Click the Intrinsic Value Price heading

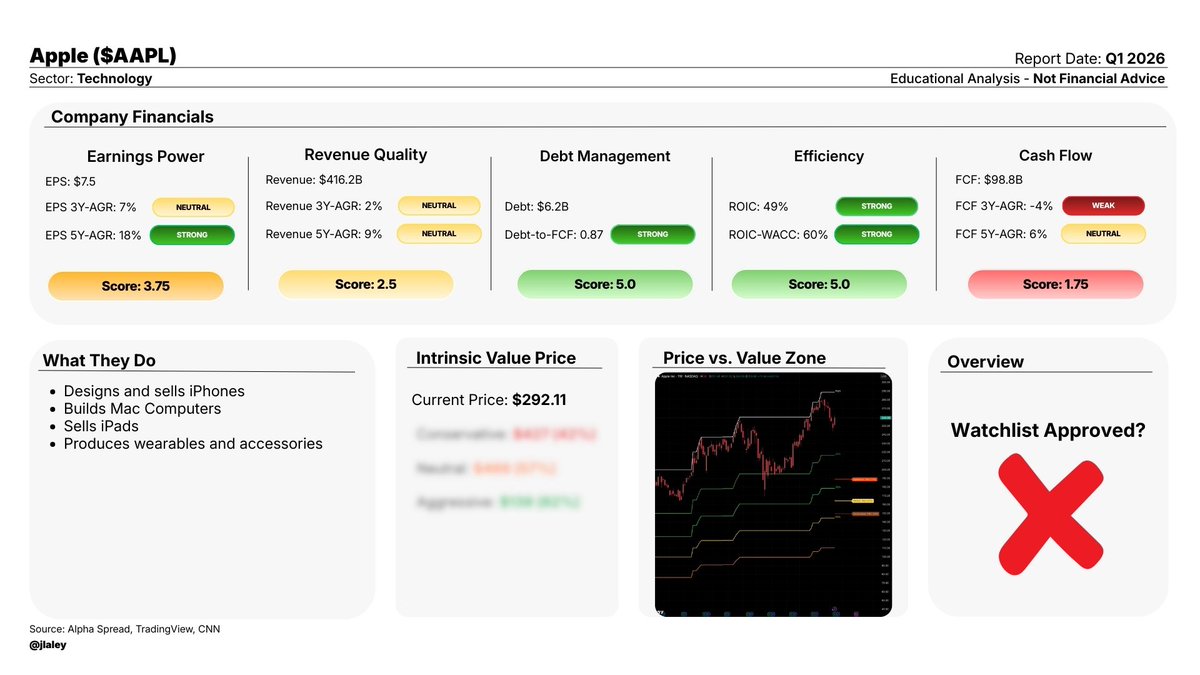coord(496,358)
